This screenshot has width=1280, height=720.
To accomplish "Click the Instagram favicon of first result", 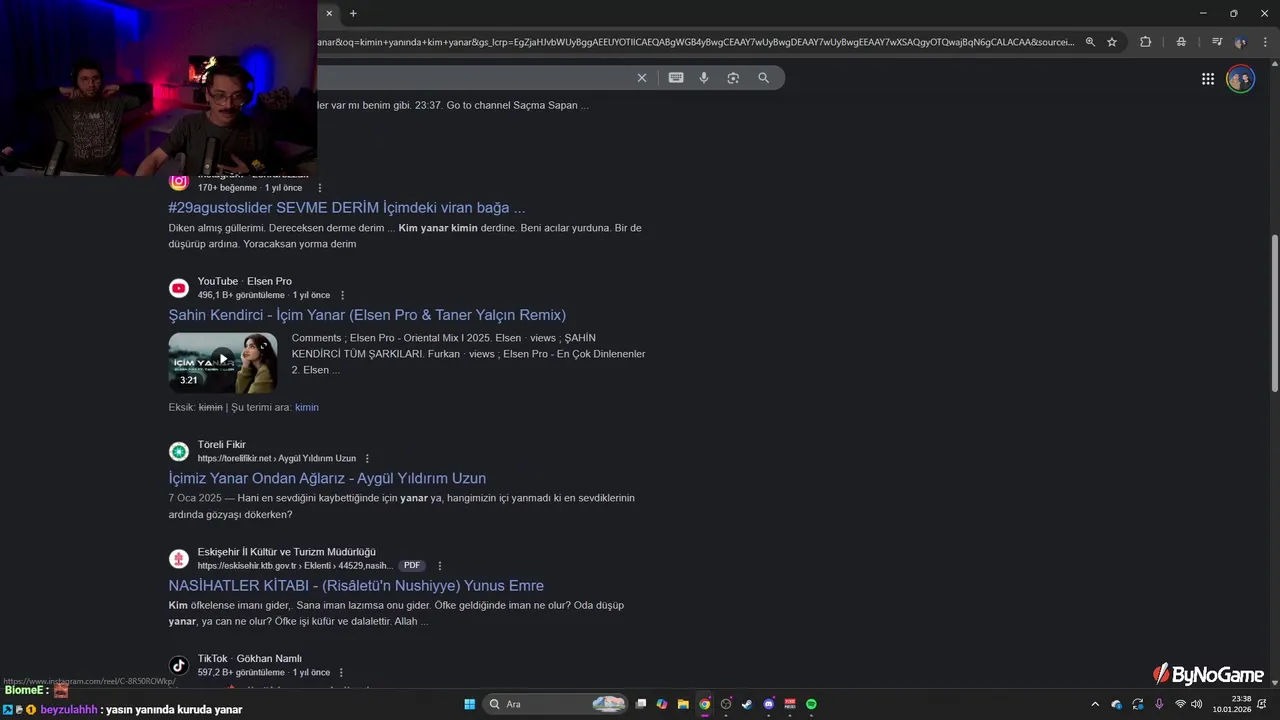I will tap(179, 181).
